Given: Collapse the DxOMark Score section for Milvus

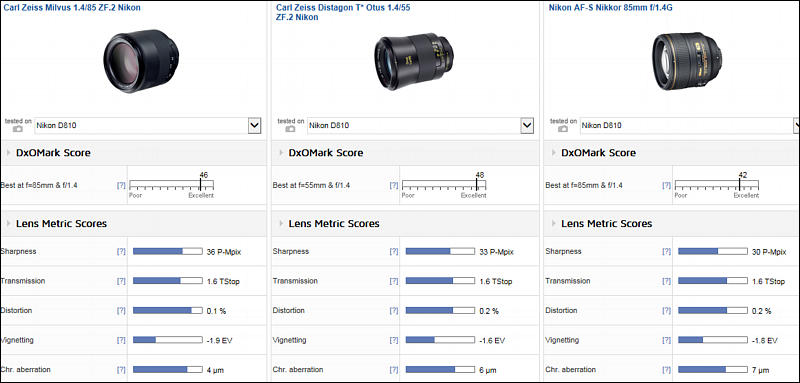Looking at the screenshot, I should [8, 153].
